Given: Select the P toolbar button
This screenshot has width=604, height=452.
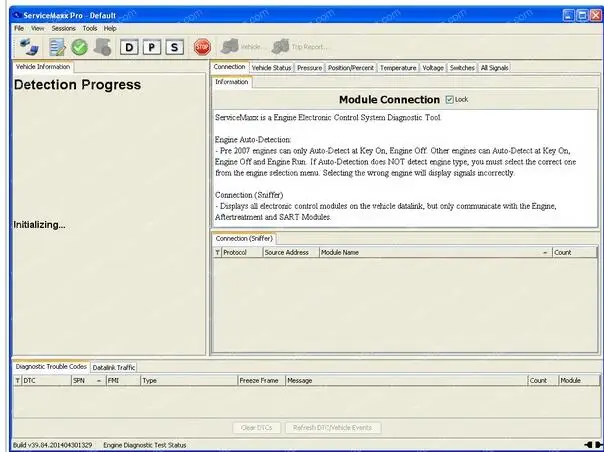Looking at the screenshot, I should click(x=152, y=47).
